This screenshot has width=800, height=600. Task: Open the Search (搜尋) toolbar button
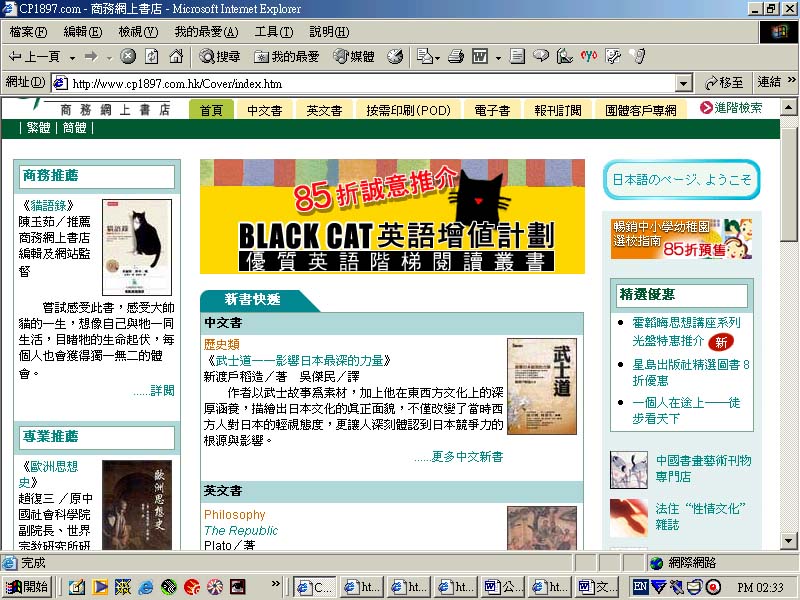tap(219, 56)
